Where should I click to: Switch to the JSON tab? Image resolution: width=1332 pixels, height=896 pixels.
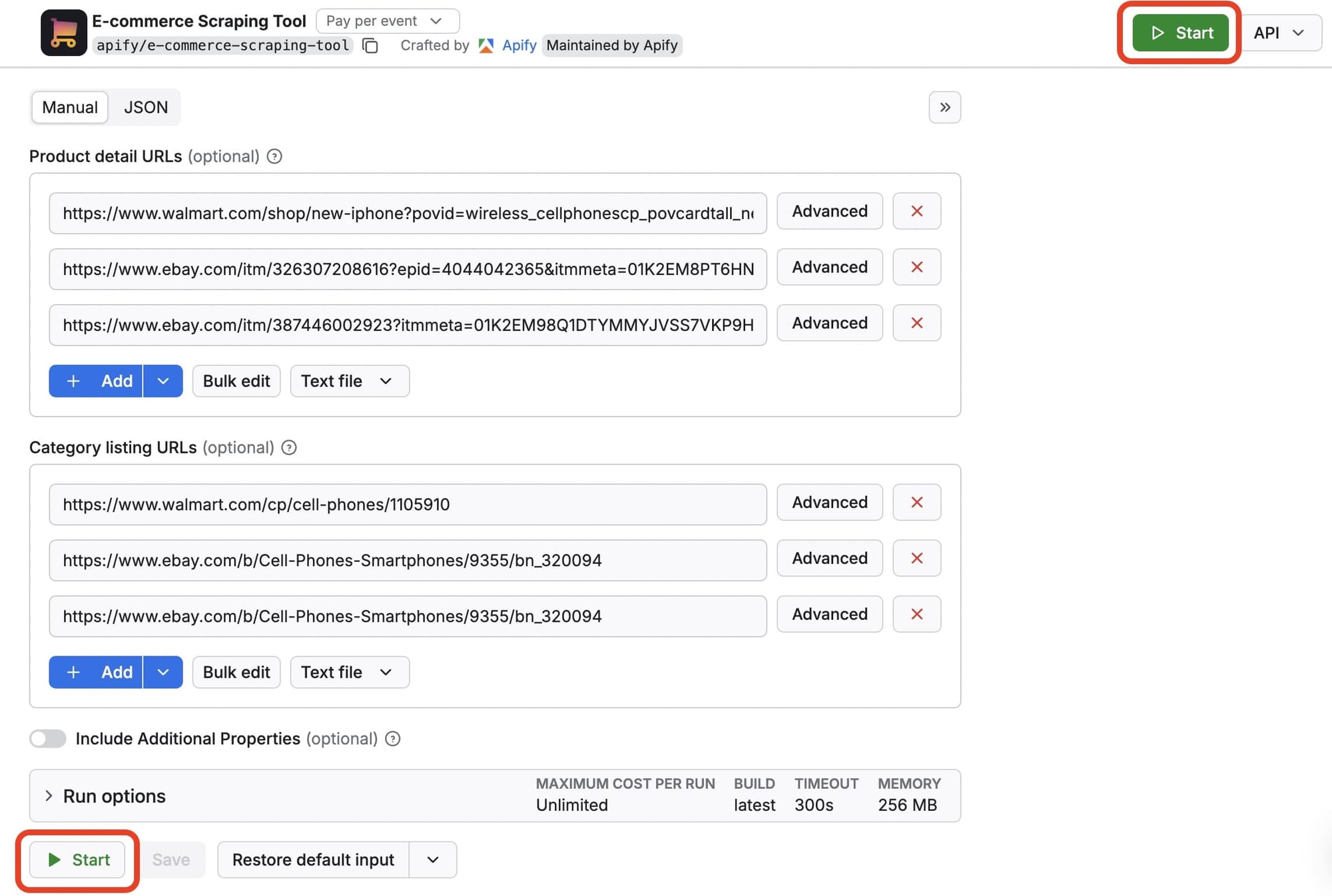146,107
